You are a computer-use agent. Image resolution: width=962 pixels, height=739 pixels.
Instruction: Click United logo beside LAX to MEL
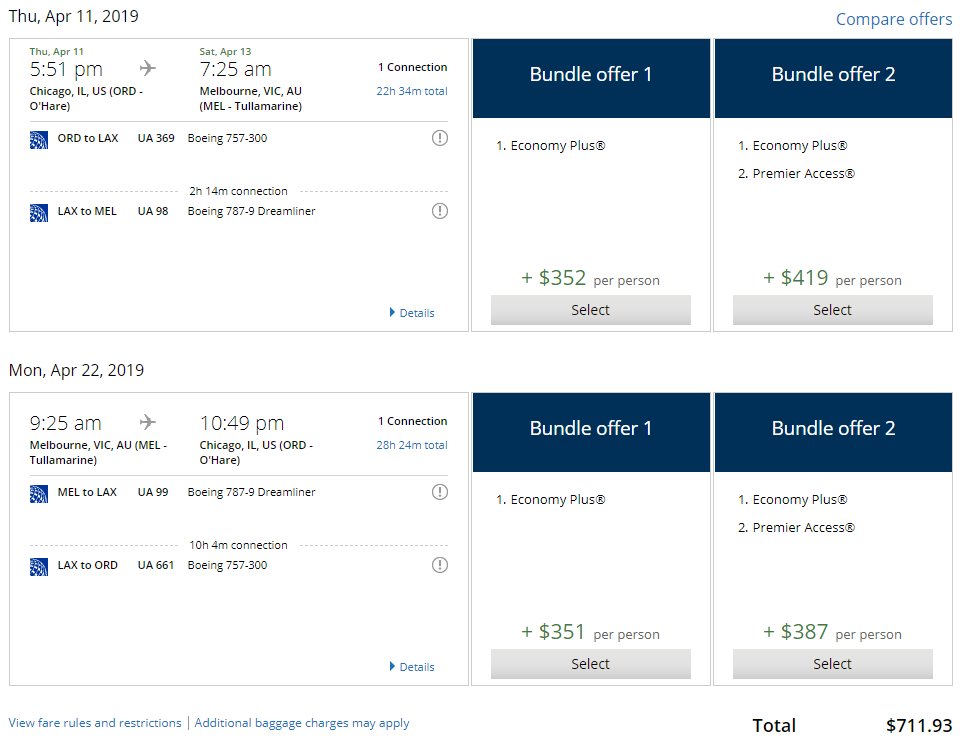(x=39, y=212)
